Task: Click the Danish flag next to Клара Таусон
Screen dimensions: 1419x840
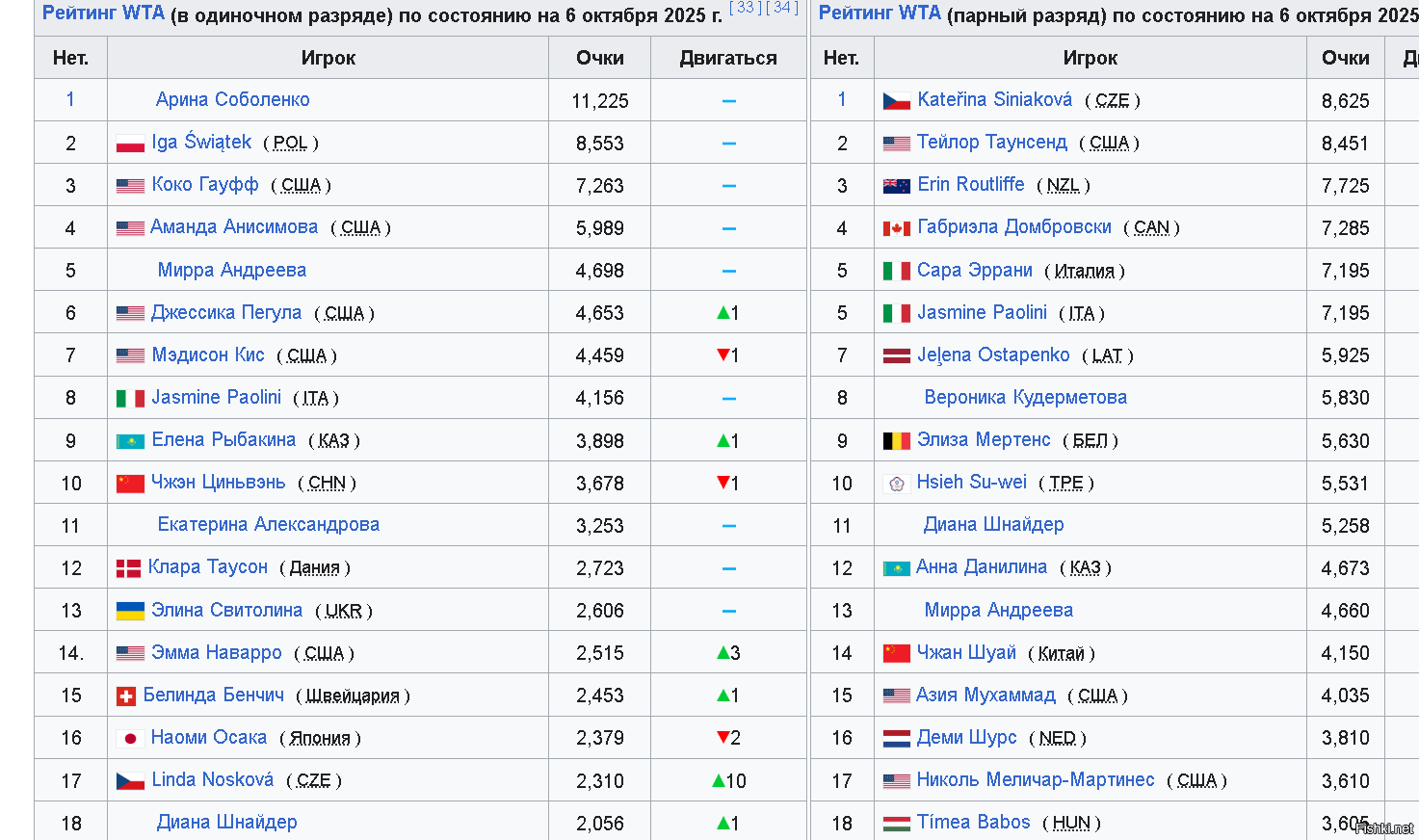Action: click(128, 568)
